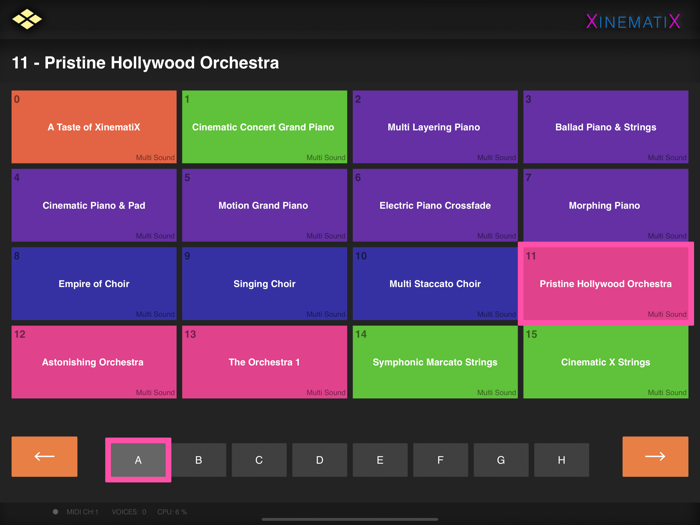
Task: Switch to bank A
Action: click(x=138, y=460)
